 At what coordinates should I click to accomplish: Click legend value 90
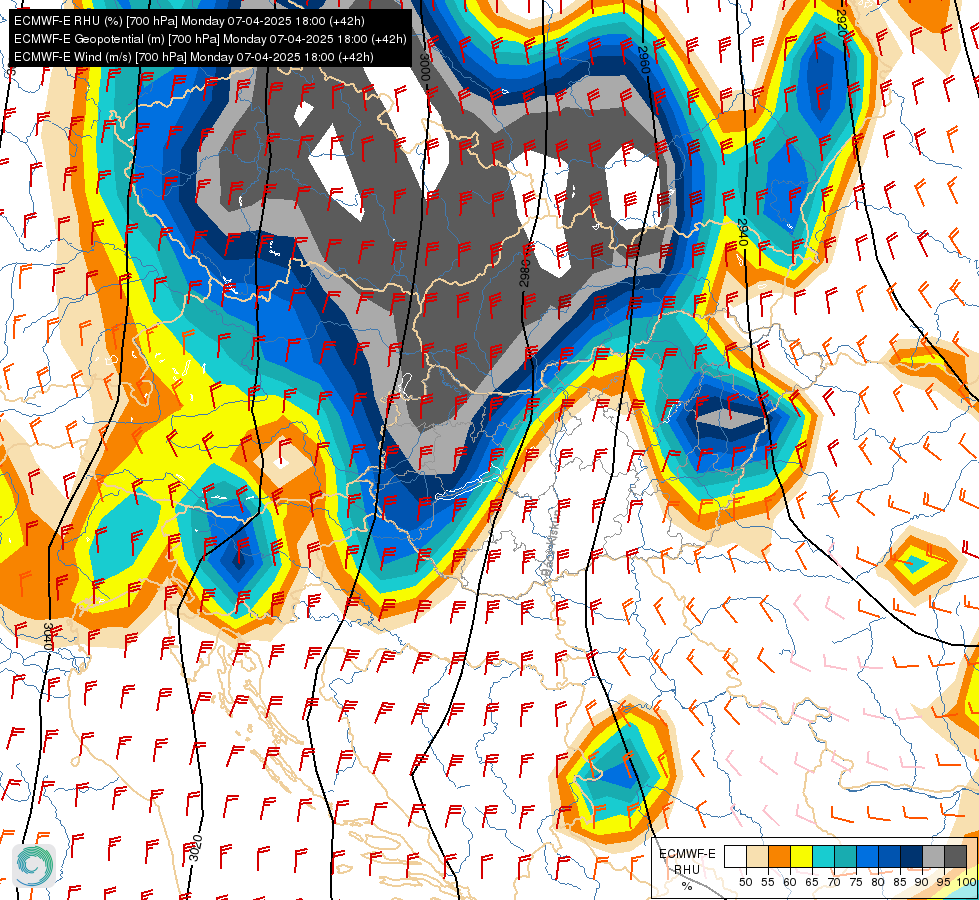pos(922,882)
